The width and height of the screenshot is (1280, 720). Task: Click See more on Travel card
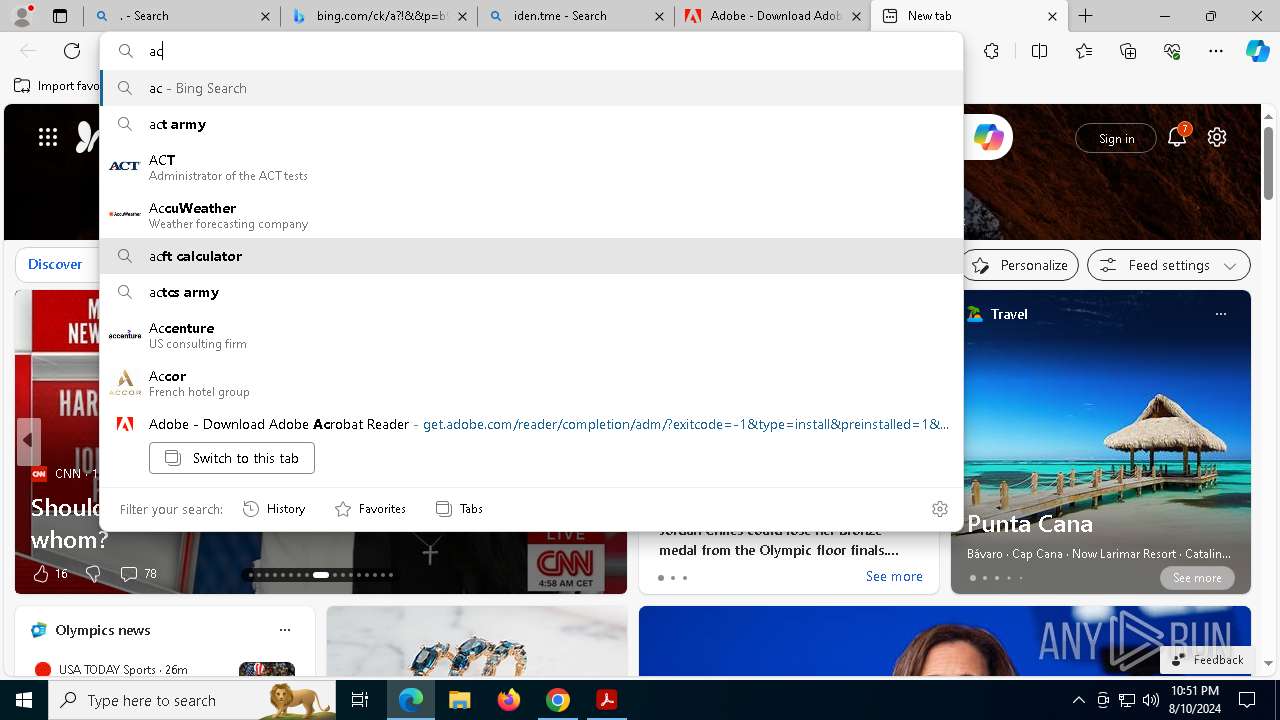(1197, 578)
